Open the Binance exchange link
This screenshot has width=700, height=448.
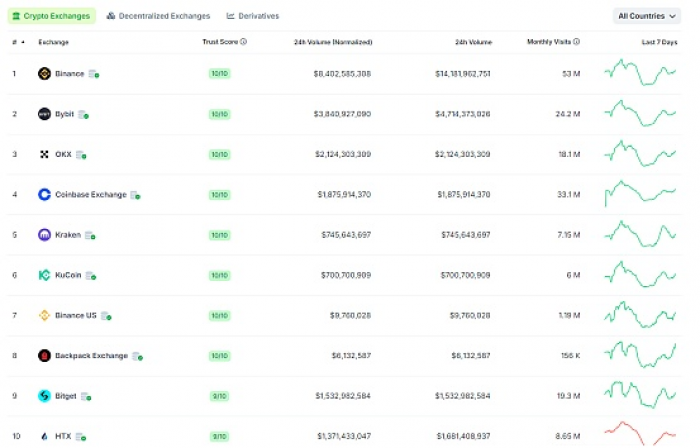[70, 74]
